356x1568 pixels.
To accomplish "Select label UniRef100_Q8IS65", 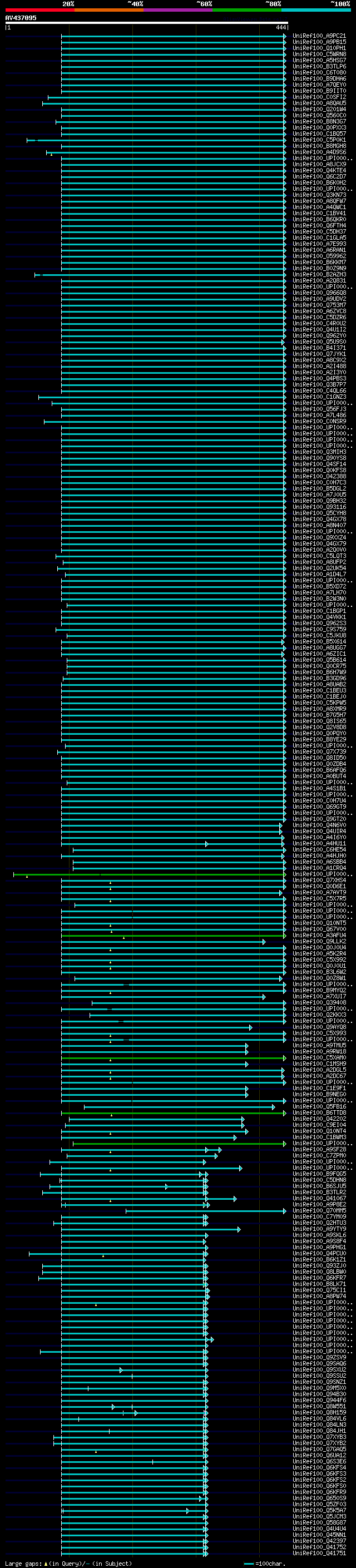I will (x=319, y=721).
